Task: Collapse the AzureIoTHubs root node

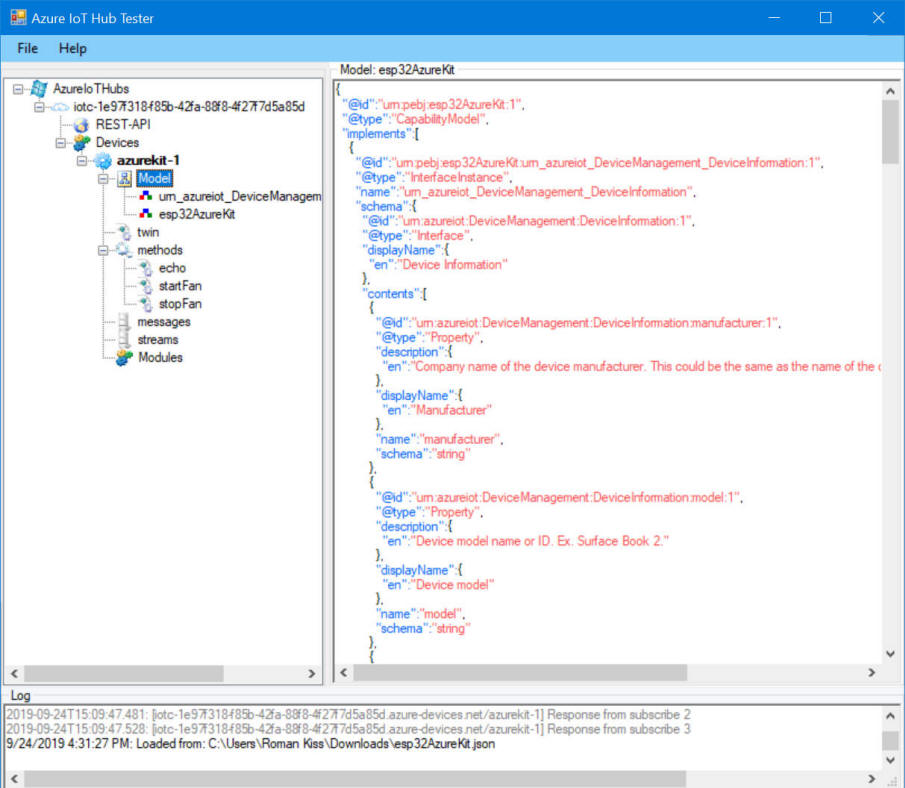Action: point(18,89)
